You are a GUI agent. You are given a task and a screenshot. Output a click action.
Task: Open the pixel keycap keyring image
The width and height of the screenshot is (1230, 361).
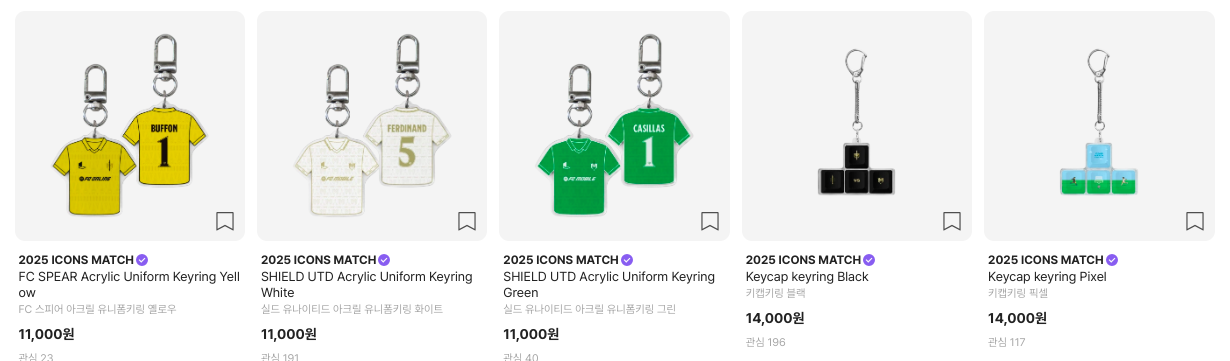tap(1099, 126)
